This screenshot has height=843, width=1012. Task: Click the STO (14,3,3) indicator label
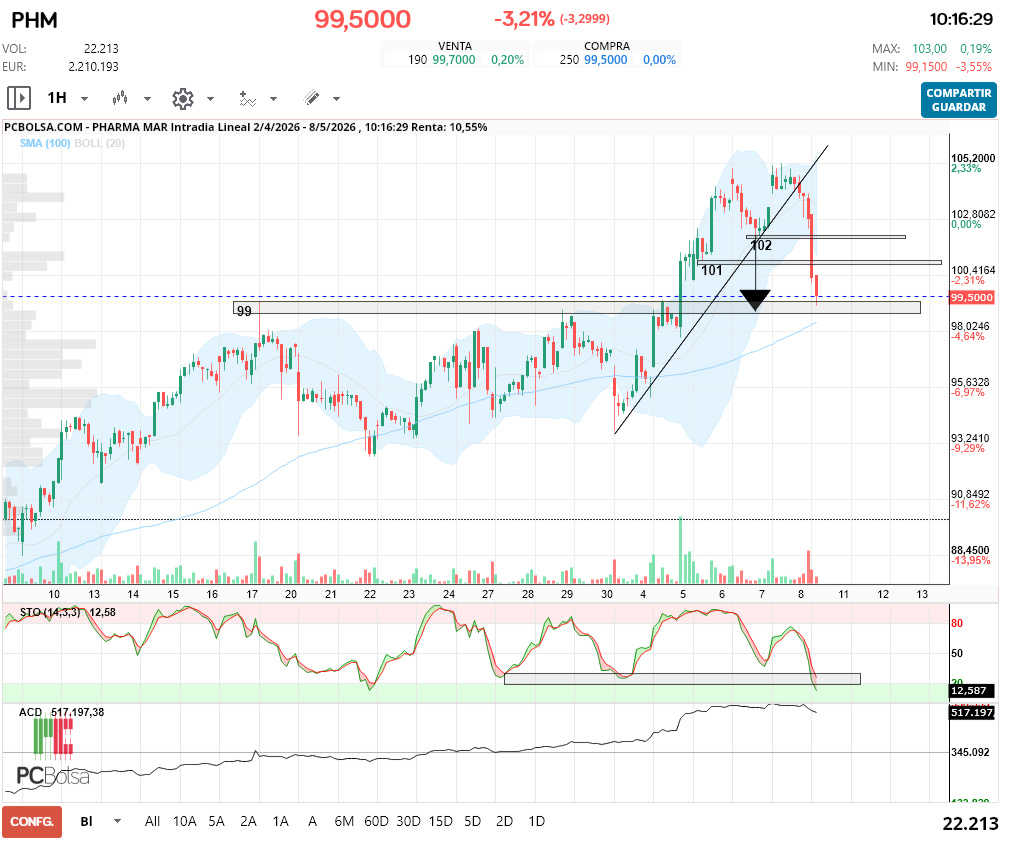[50, 612]
